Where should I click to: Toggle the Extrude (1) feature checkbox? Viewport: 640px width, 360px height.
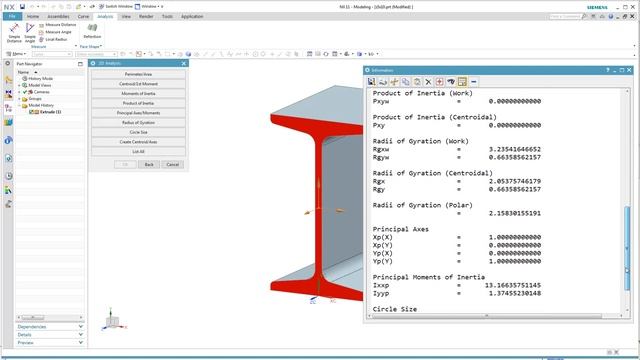[31, 112]
